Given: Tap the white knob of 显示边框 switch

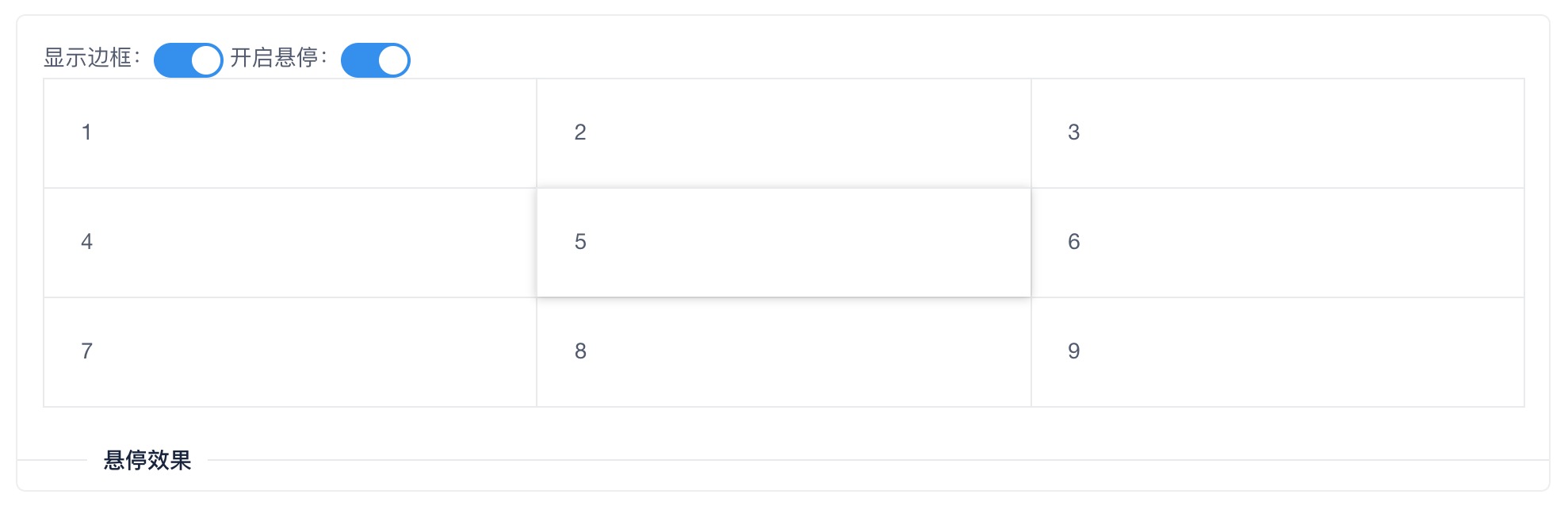Looking at the screenshot, I should [x=206, y=60].
